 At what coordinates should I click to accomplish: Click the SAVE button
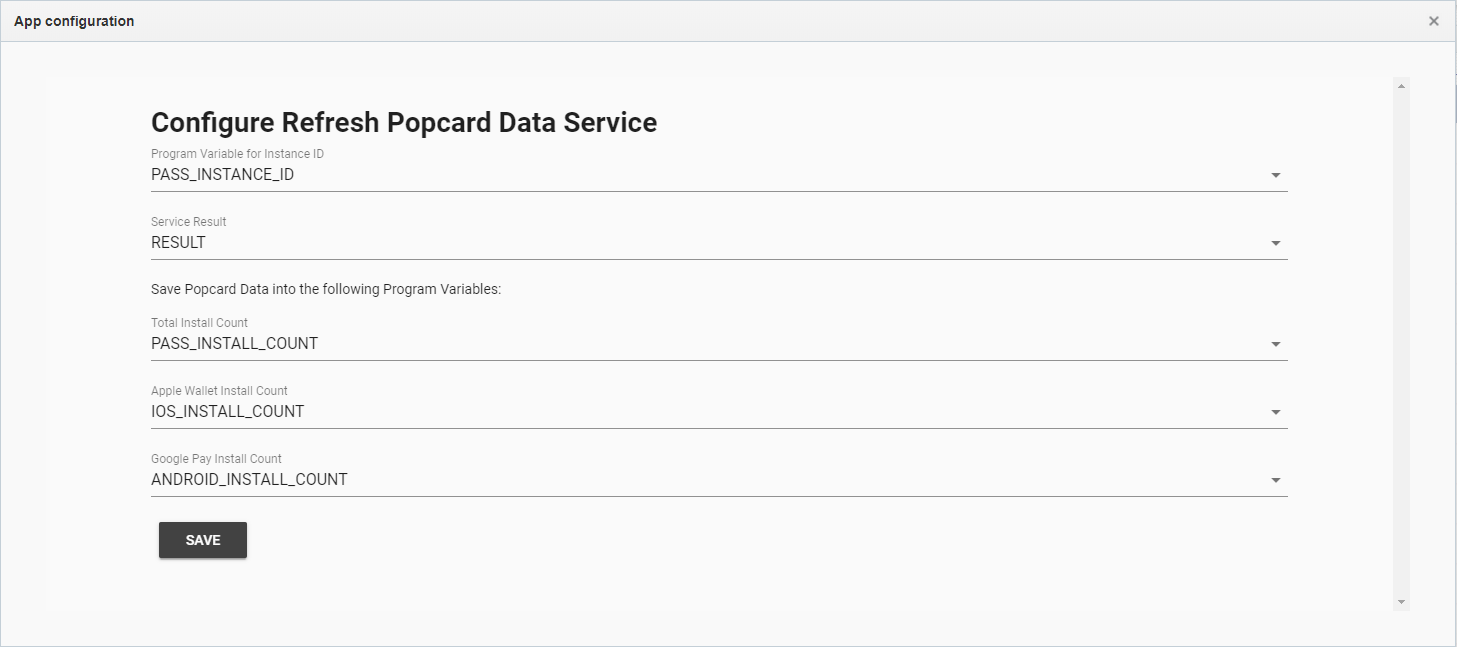pyautogui.click(x=203, y=540)
